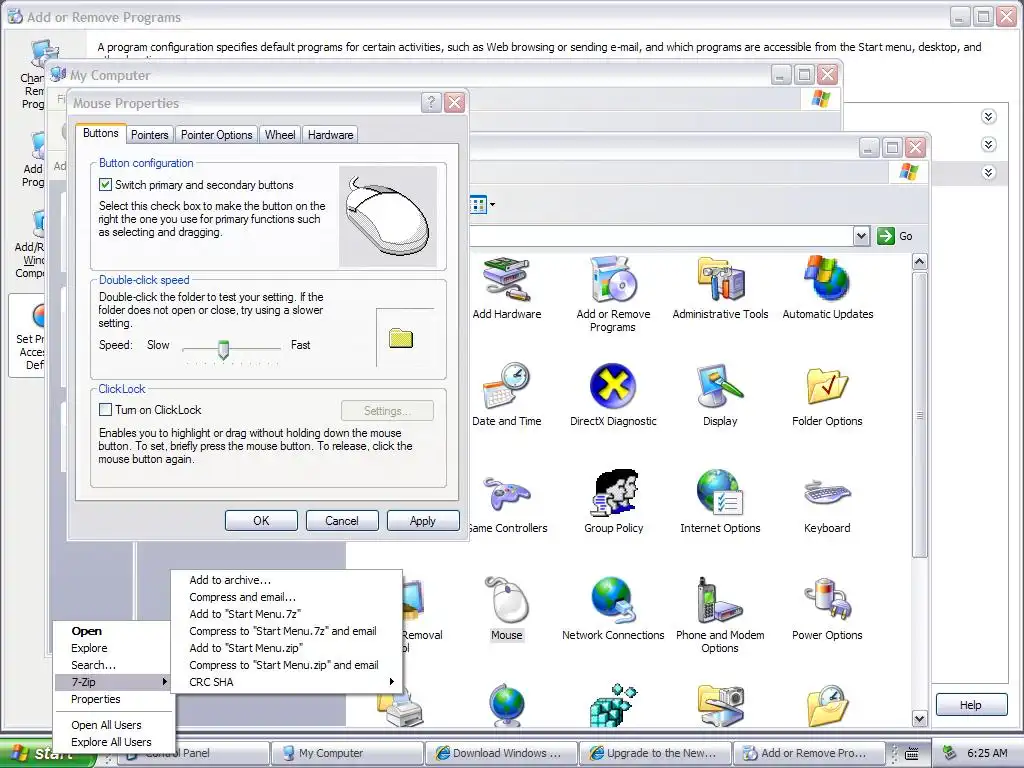Open Add or Remove Programs icon in Control Panel
The height and width of the screenshot is (768, 1024).
coord(613,294)
